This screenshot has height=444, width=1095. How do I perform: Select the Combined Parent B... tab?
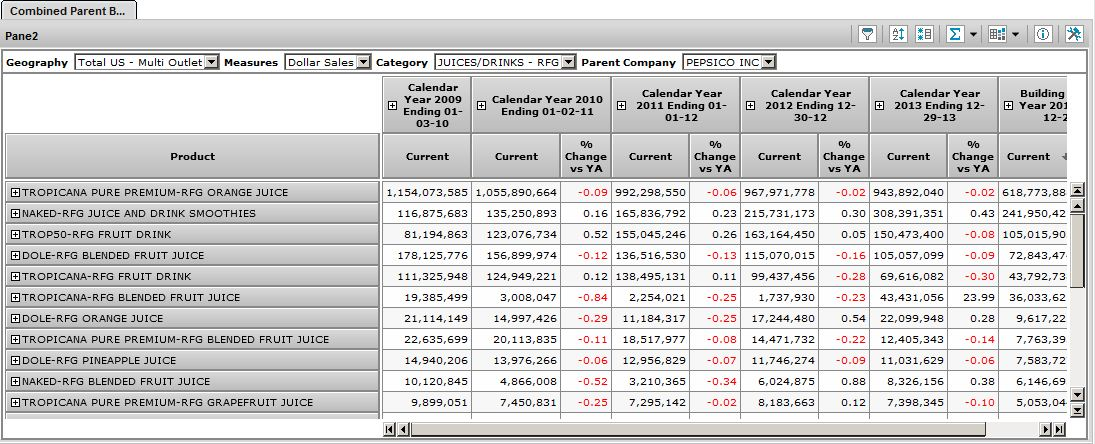tap(67, 9)
